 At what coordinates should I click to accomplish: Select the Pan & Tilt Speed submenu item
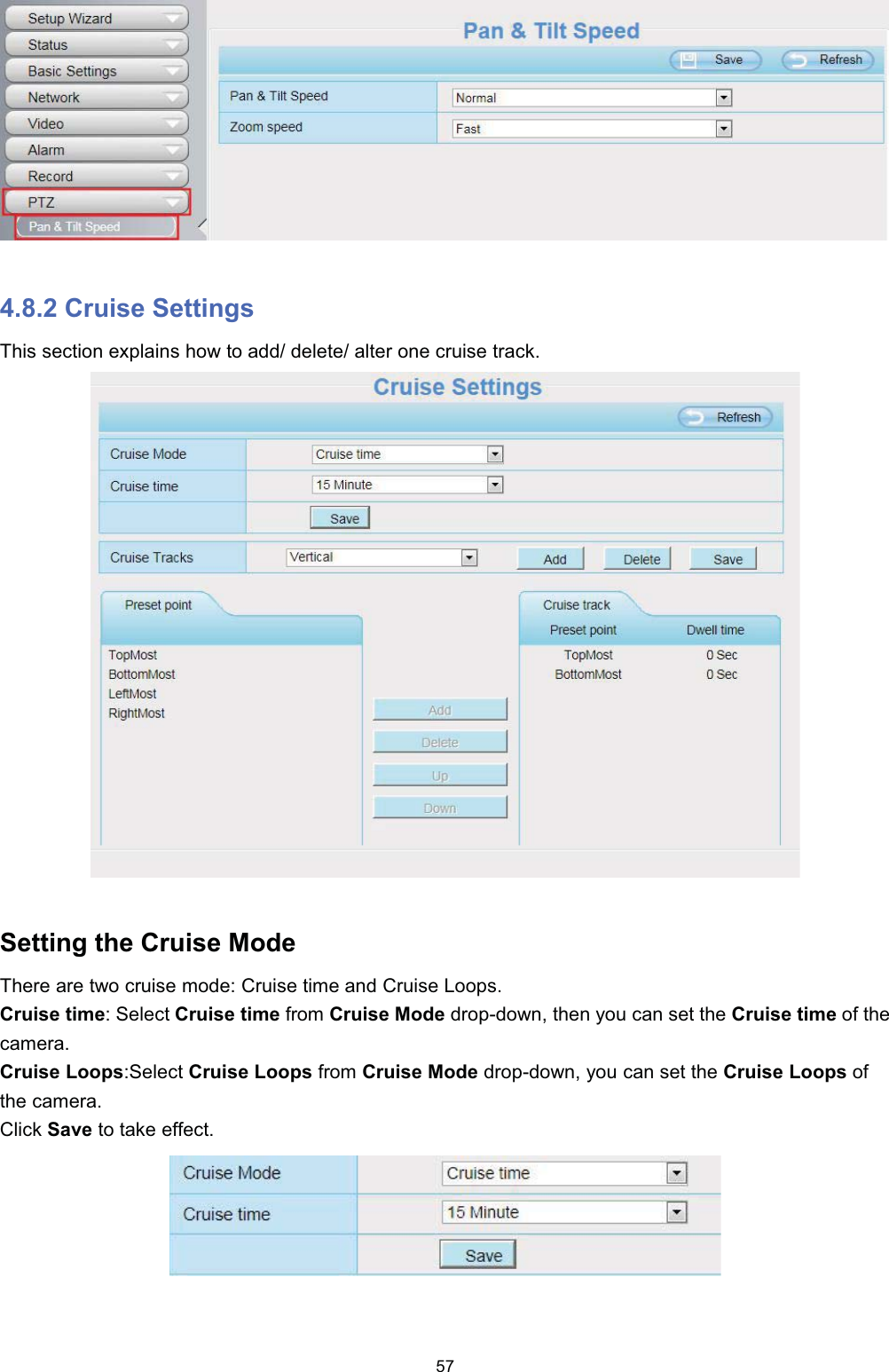tap(97, 226)
